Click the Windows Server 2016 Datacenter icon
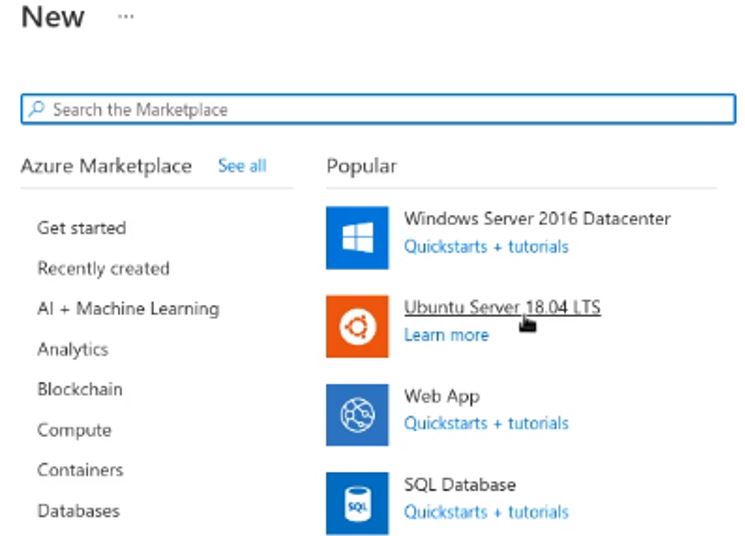 point(357,238)
